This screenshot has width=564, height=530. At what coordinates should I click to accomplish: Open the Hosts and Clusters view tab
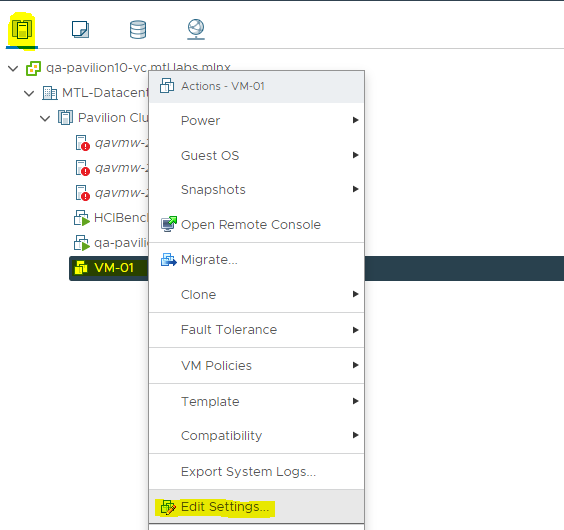click(x=22, y=30)
